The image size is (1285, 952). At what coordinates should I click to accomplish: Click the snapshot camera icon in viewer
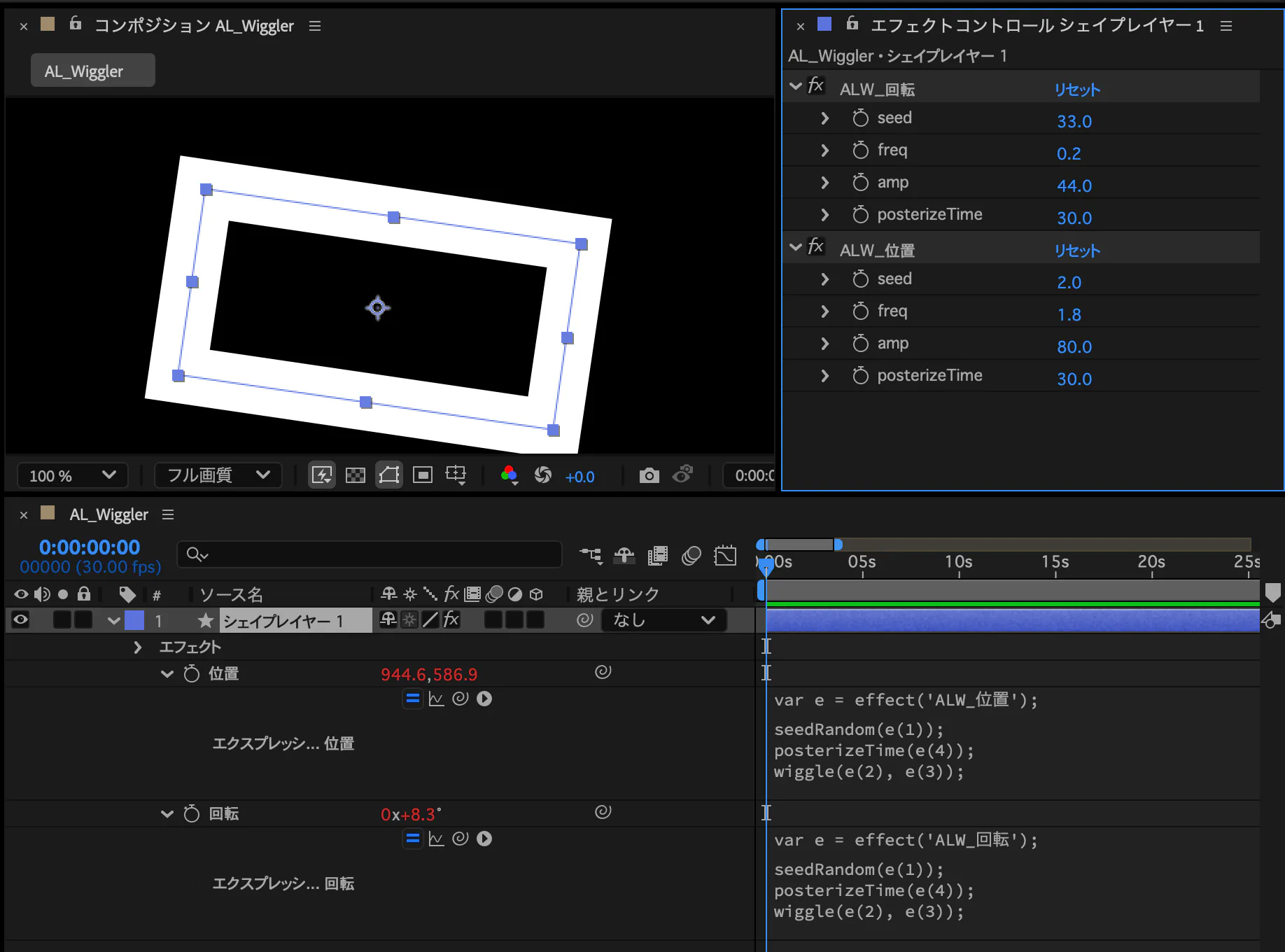point(649,476)
